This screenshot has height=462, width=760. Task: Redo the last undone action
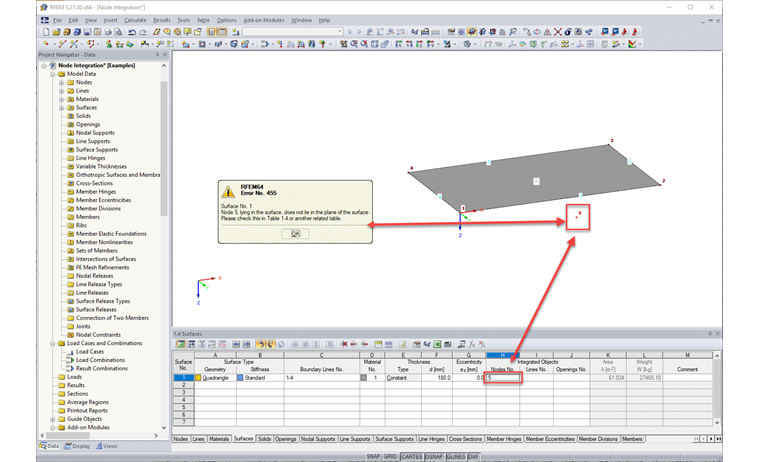click(x=142, y=32)
